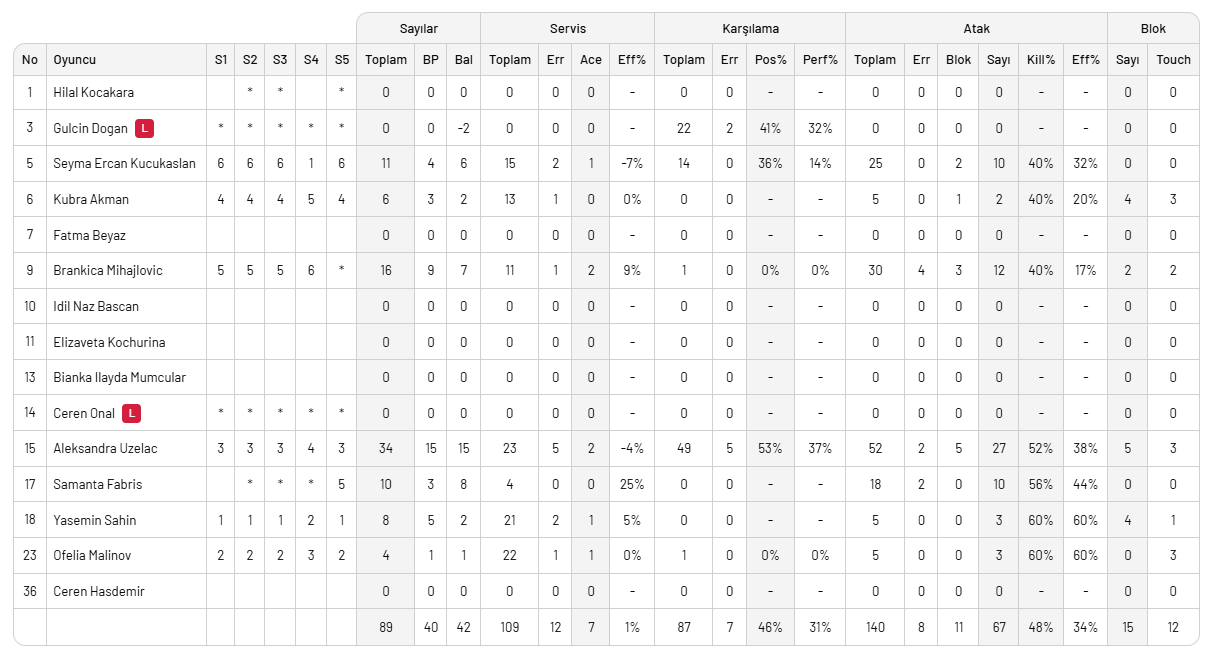
Task: Click the Atak group header
Action: coord(976,29)
